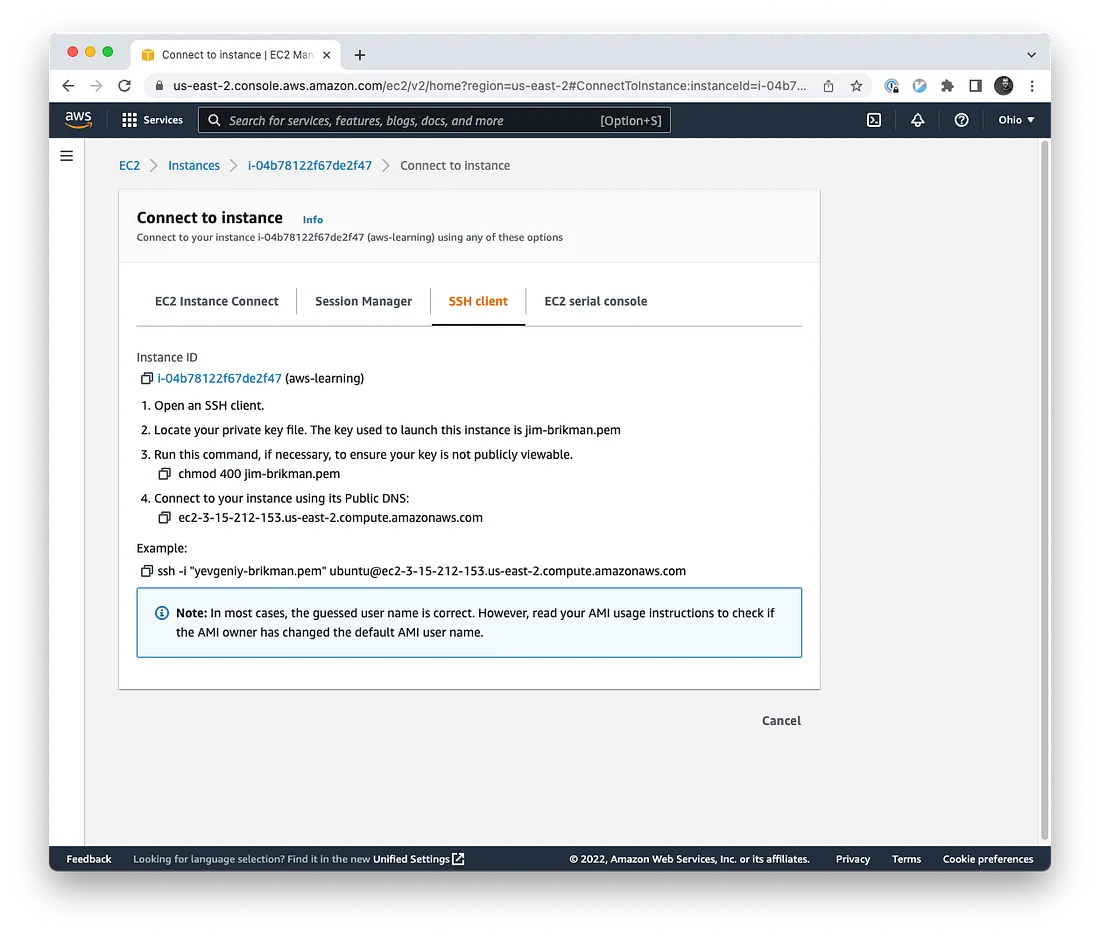Open the hamburger side navigation menu
This screenshot has height=936, width=1100.
pyautogui.click(x=67, y=156)
